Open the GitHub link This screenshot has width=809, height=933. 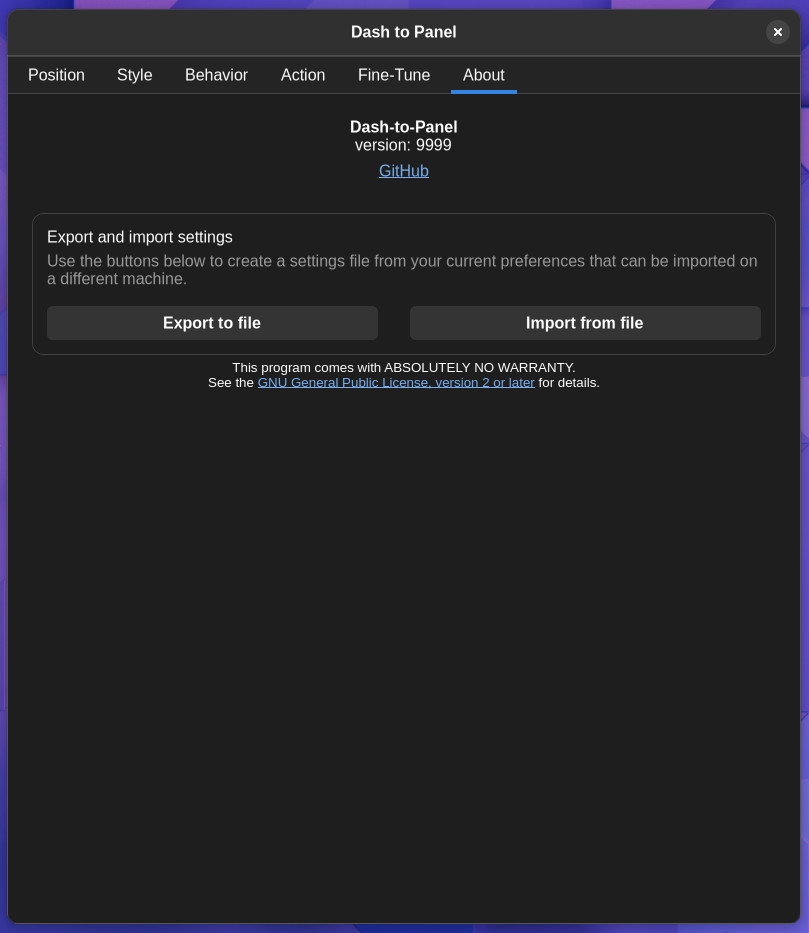point(404,171)
